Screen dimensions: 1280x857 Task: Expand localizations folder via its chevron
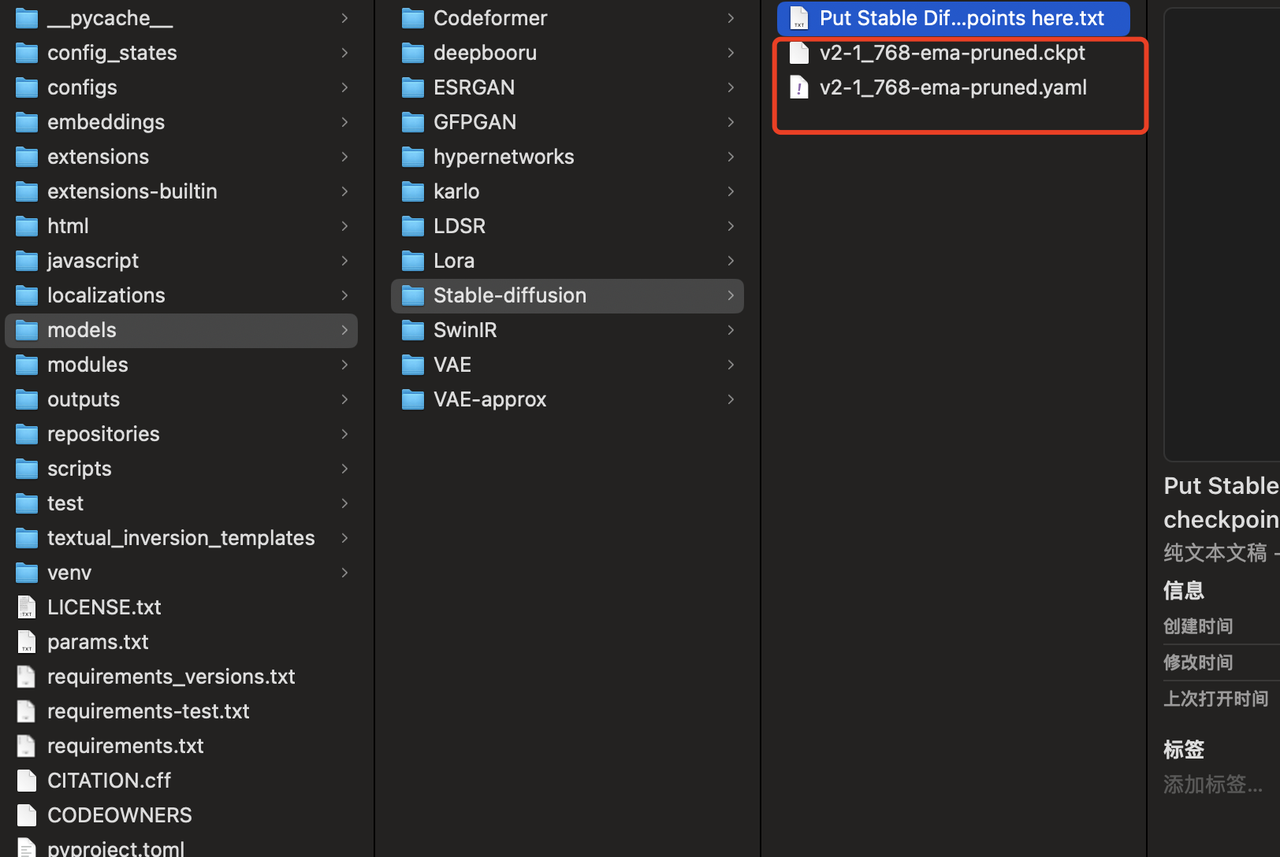[345, 295]
